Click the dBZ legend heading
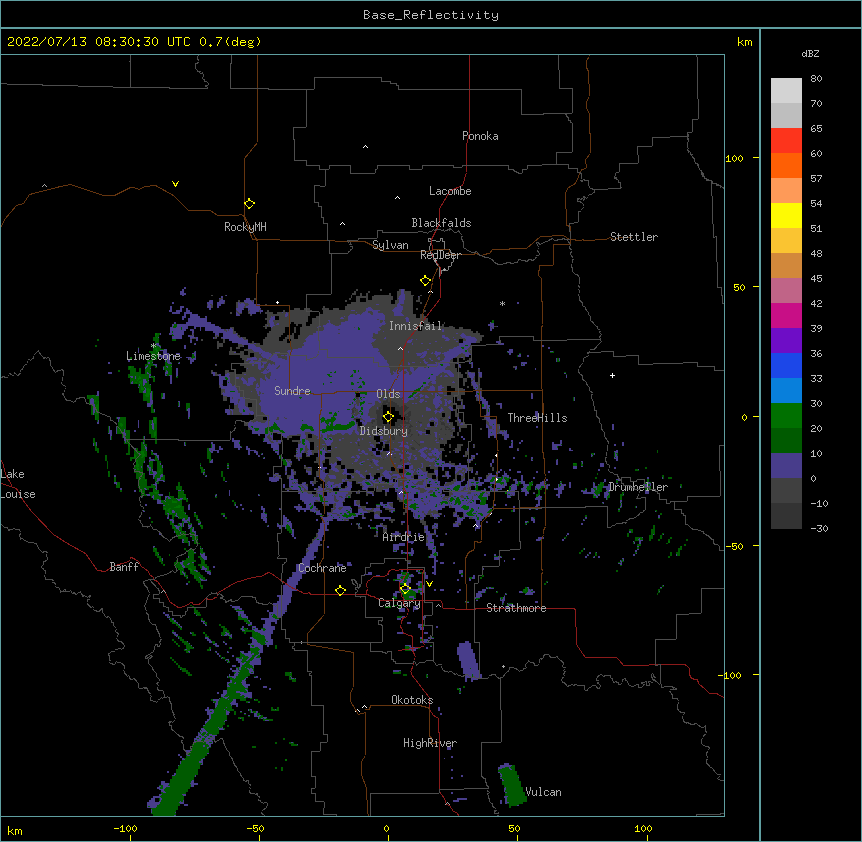Screen dimensions: 862x842 (x=810, y=53)
